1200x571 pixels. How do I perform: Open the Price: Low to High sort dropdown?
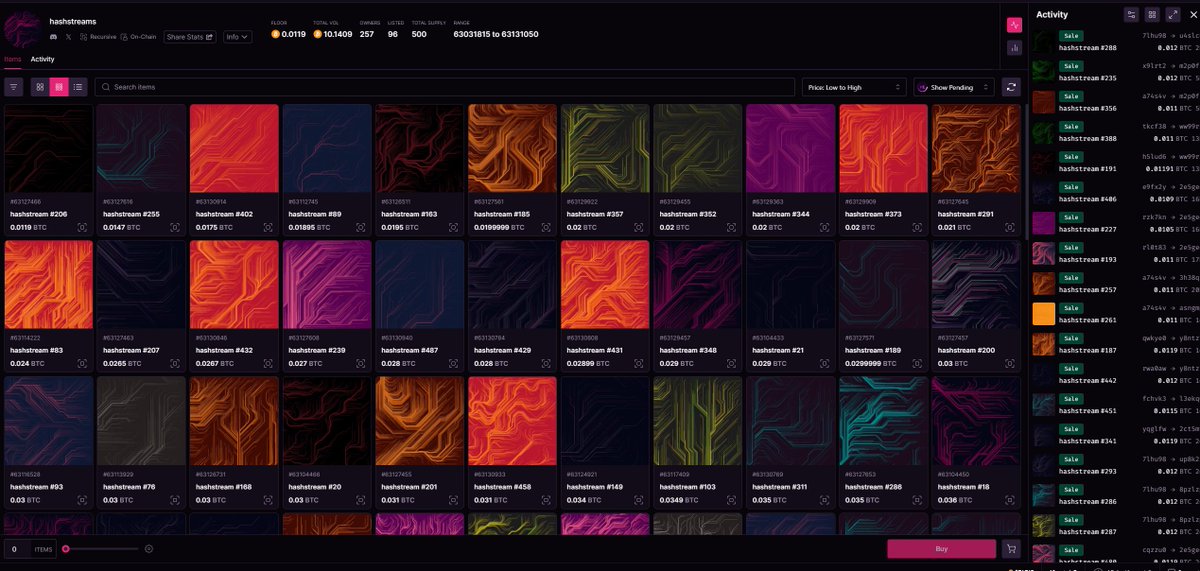point(854,87)
